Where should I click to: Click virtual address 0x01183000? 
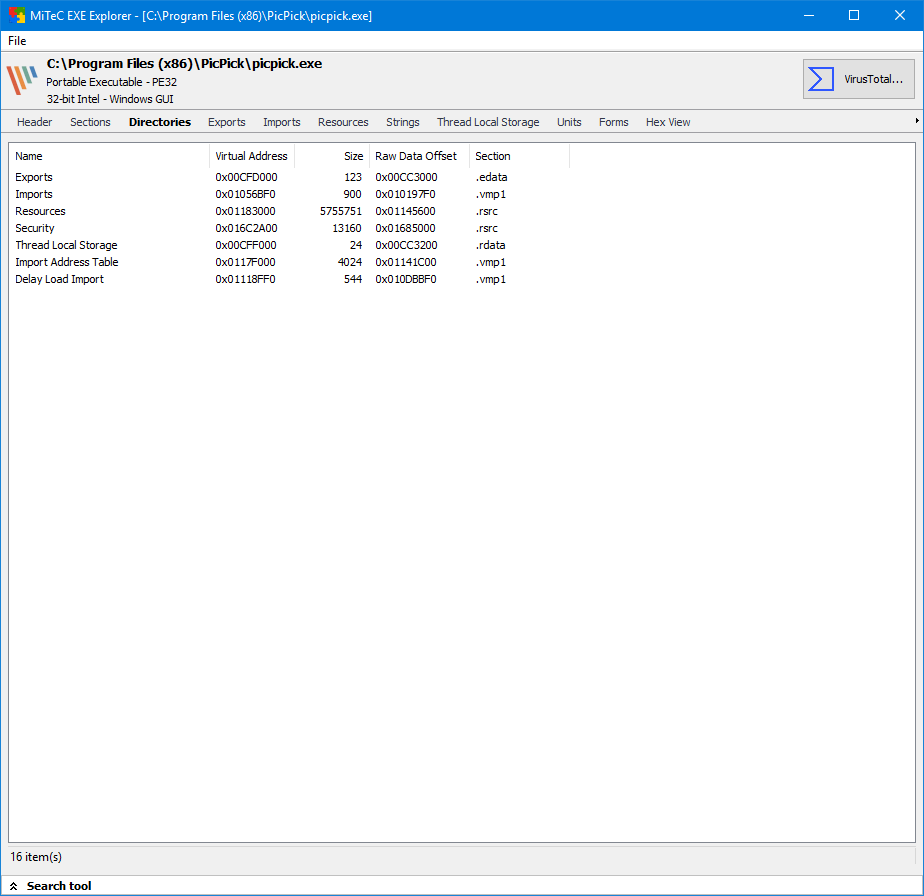click(x=245, y=211)
